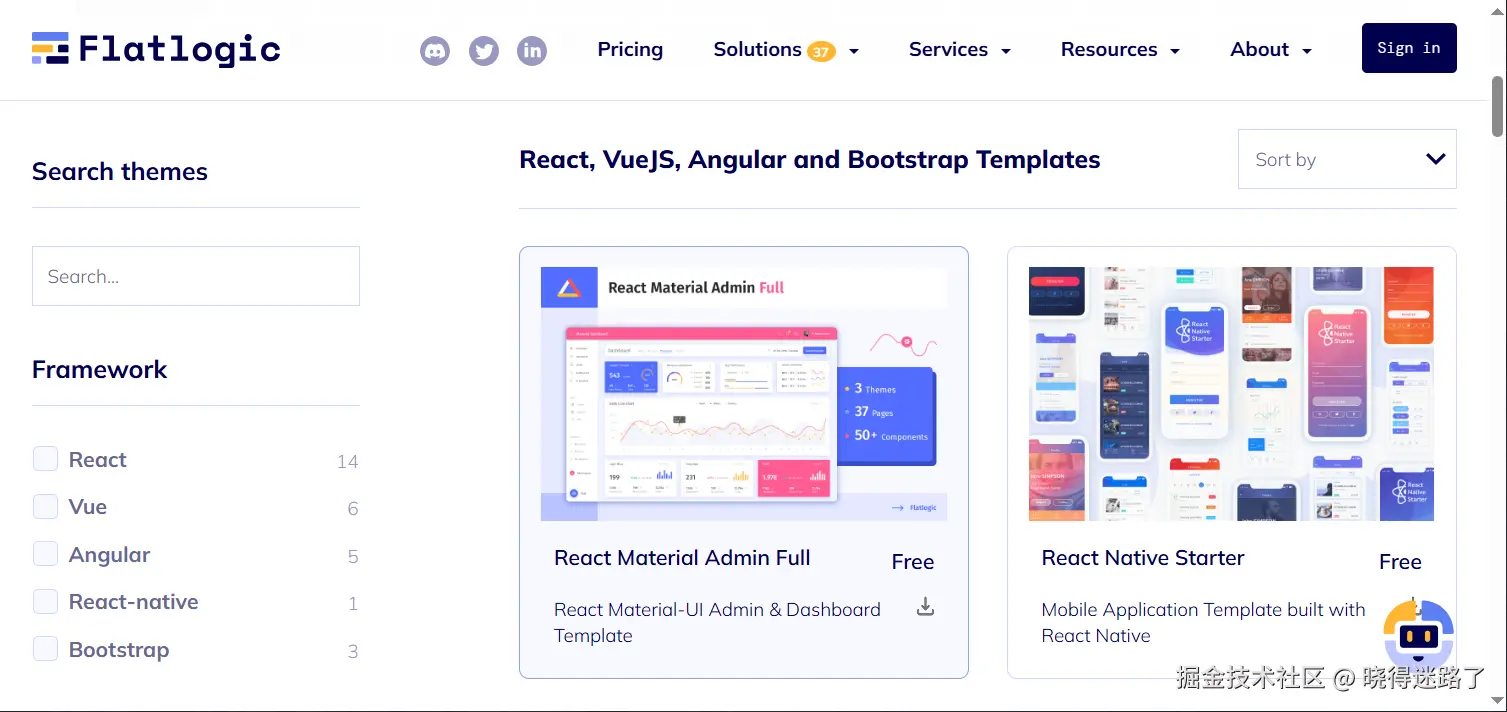Click the React count 14
Image resolution: width=1507 pixels, height=712 pixels.
pos(347,461)
